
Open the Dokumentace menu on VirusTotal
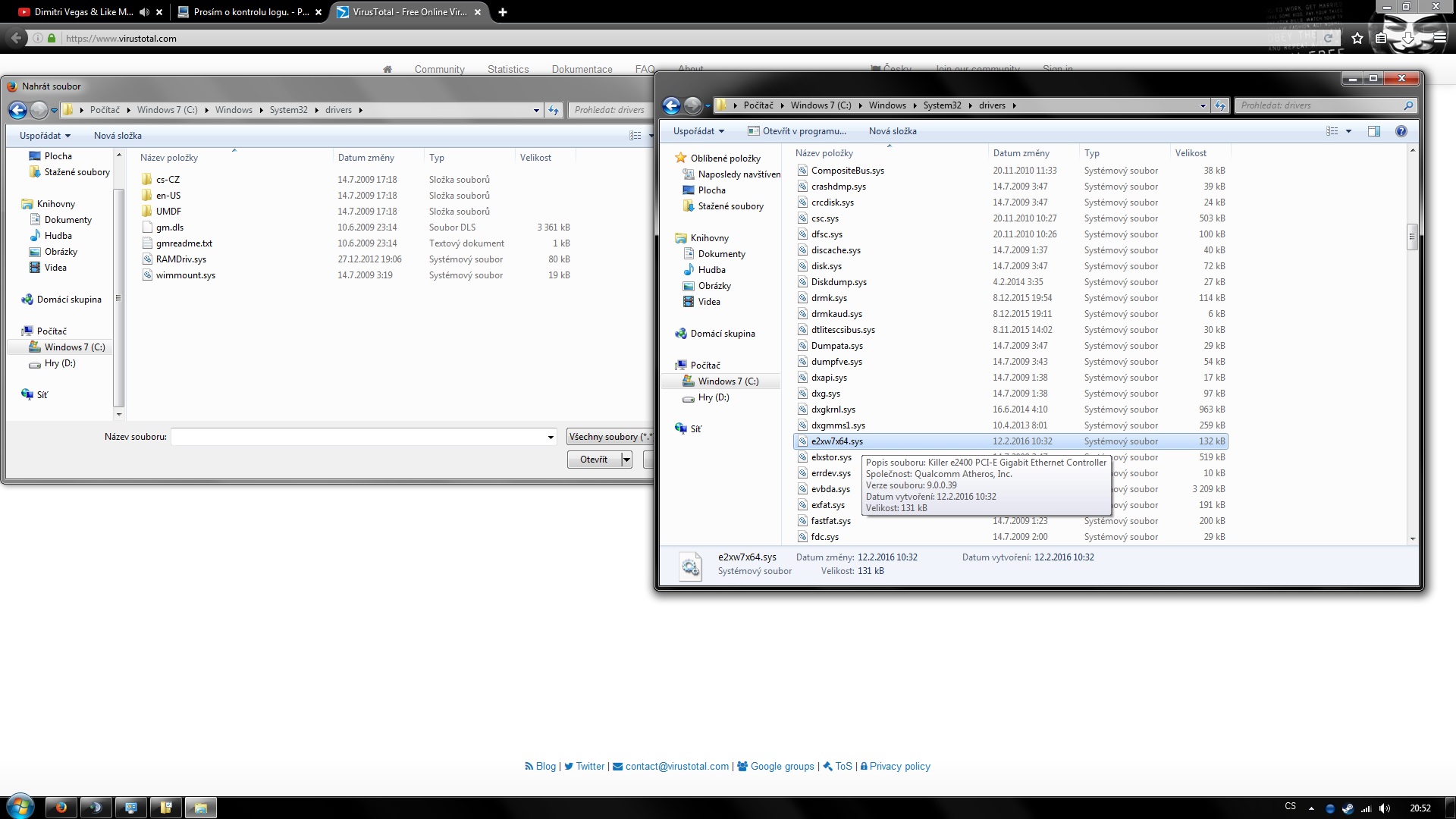(x=582, y=69)
